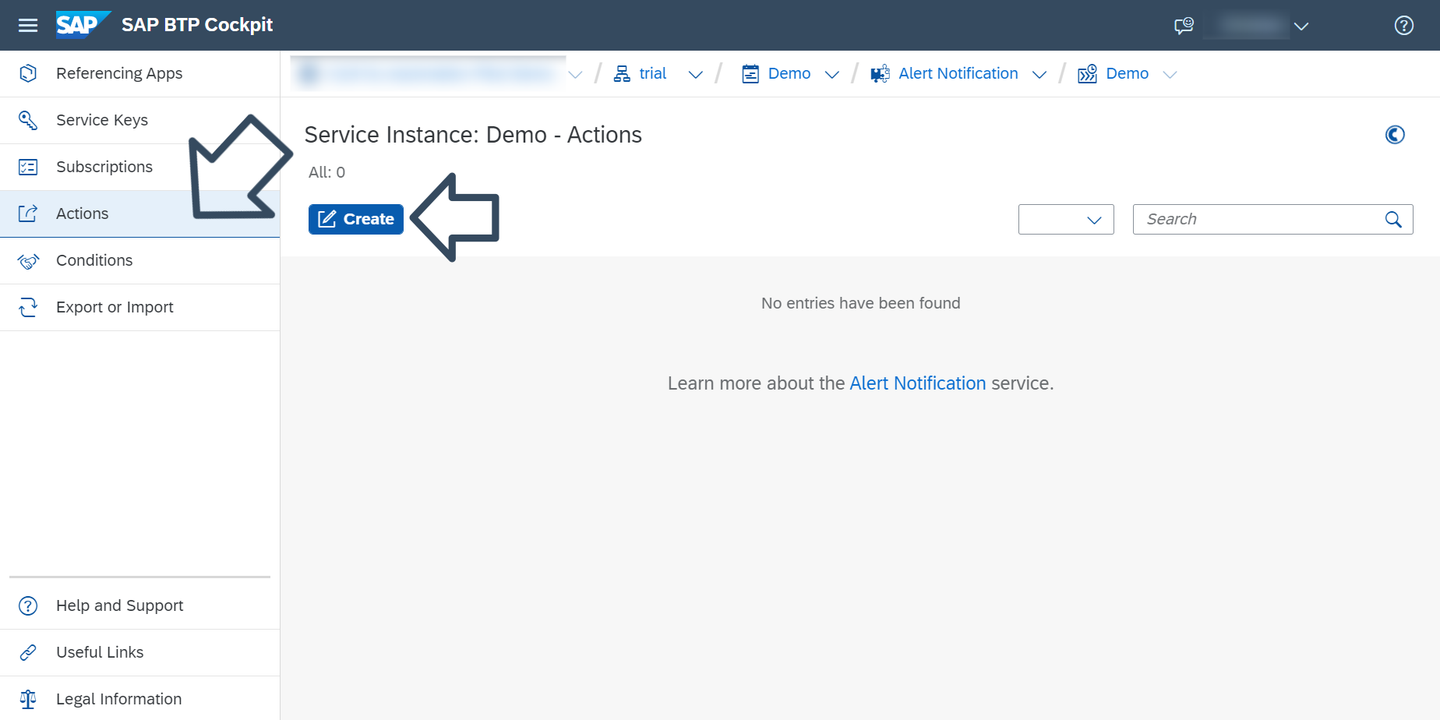This screenshot has height=720, width=1440.
Task: Select Subscriptions in the sidebar
Action: [x=140, y=167]
